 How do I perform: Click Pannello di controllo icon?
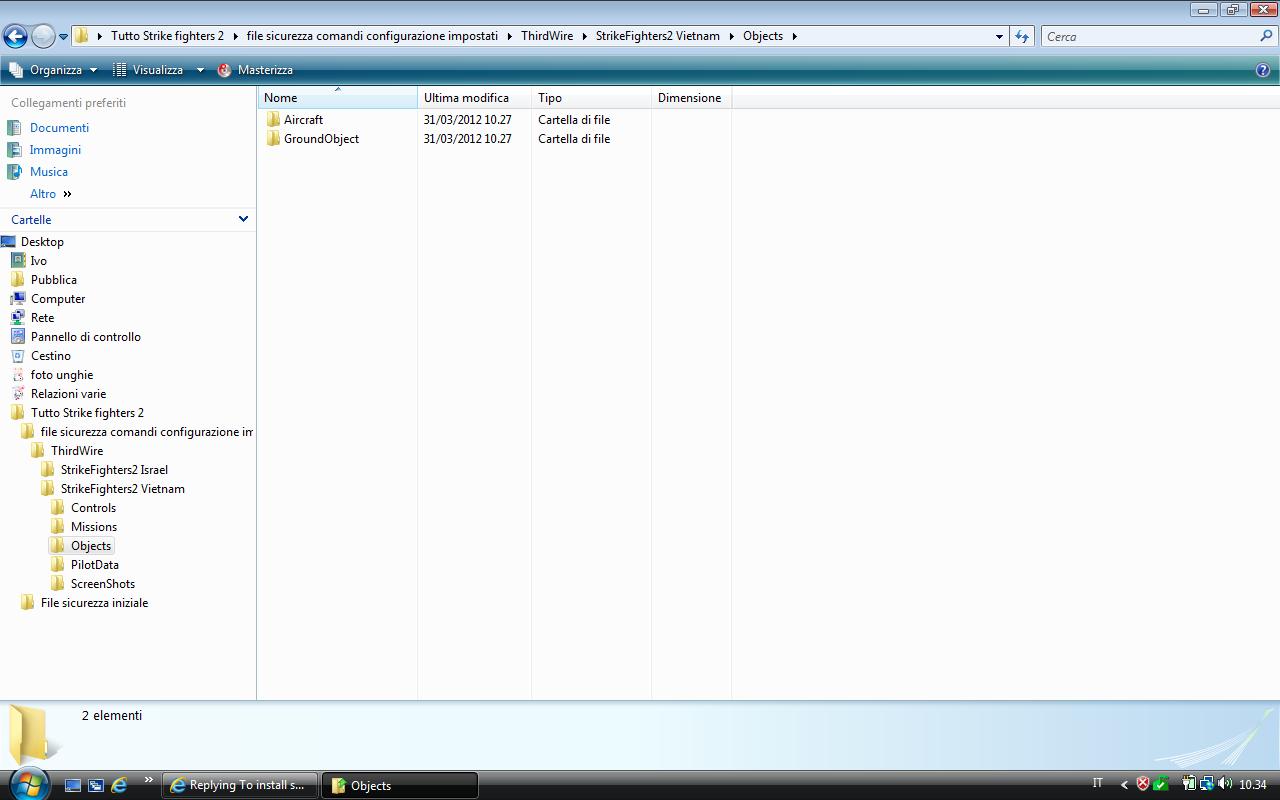18,337
